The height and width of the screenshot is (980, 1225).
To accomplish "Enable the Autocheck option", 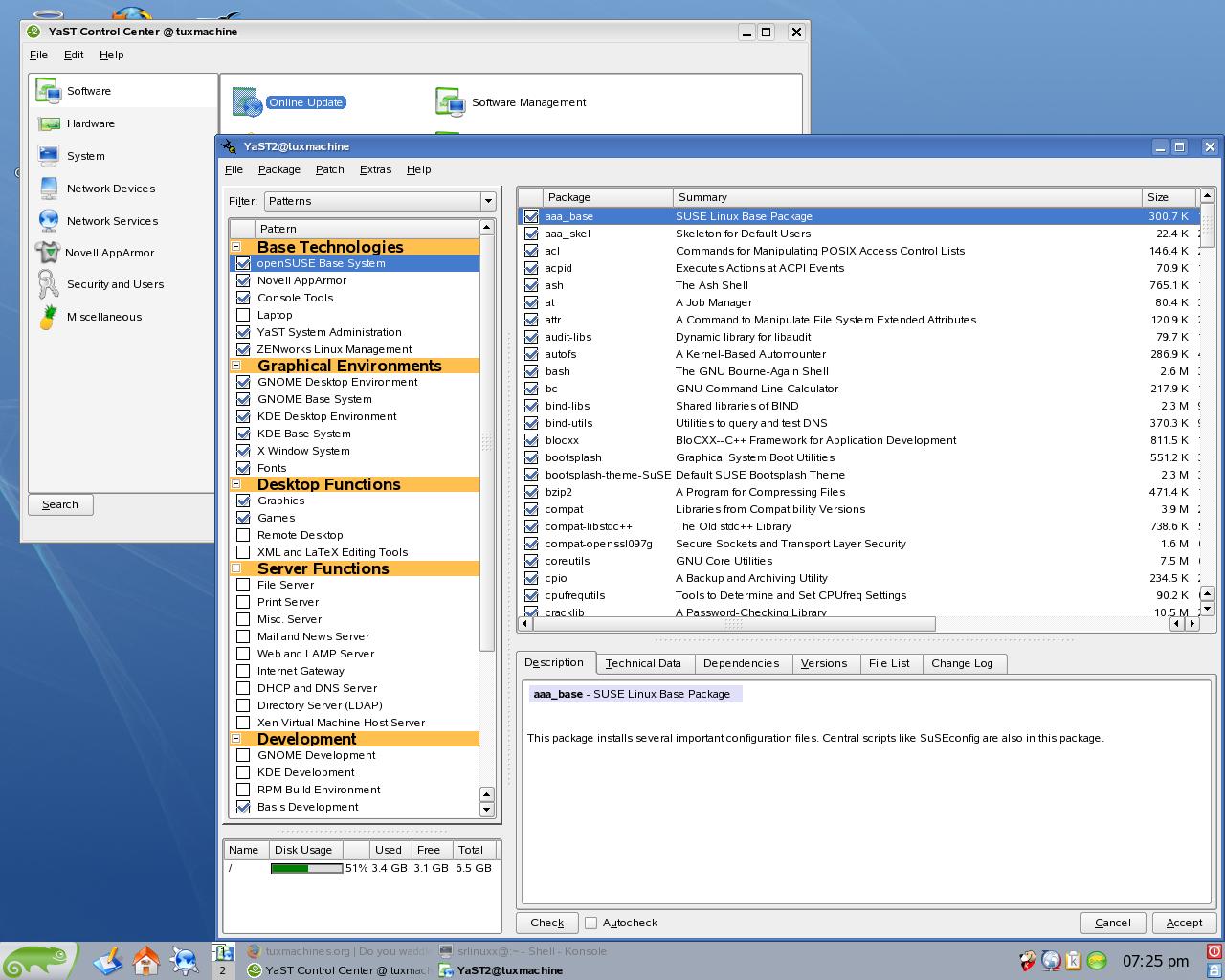I will point(590,923).
